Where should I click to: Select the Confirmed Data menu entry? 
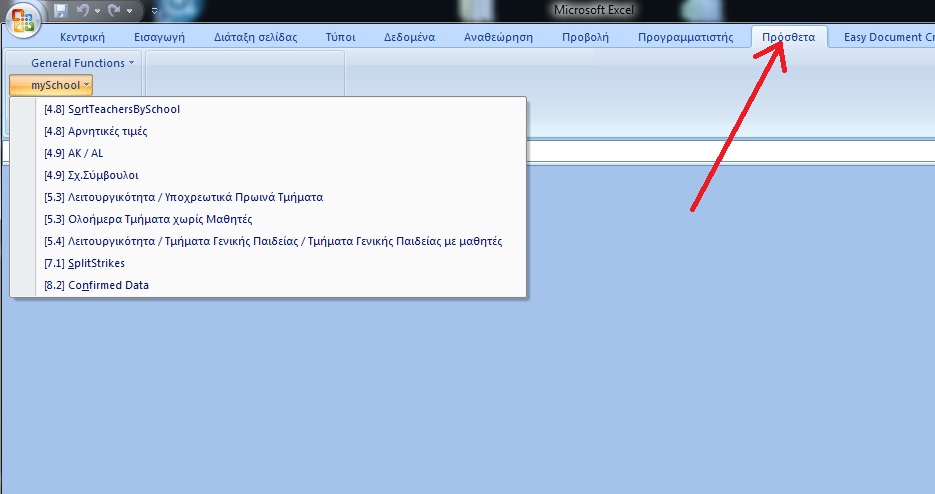click(x=96, y=285)
